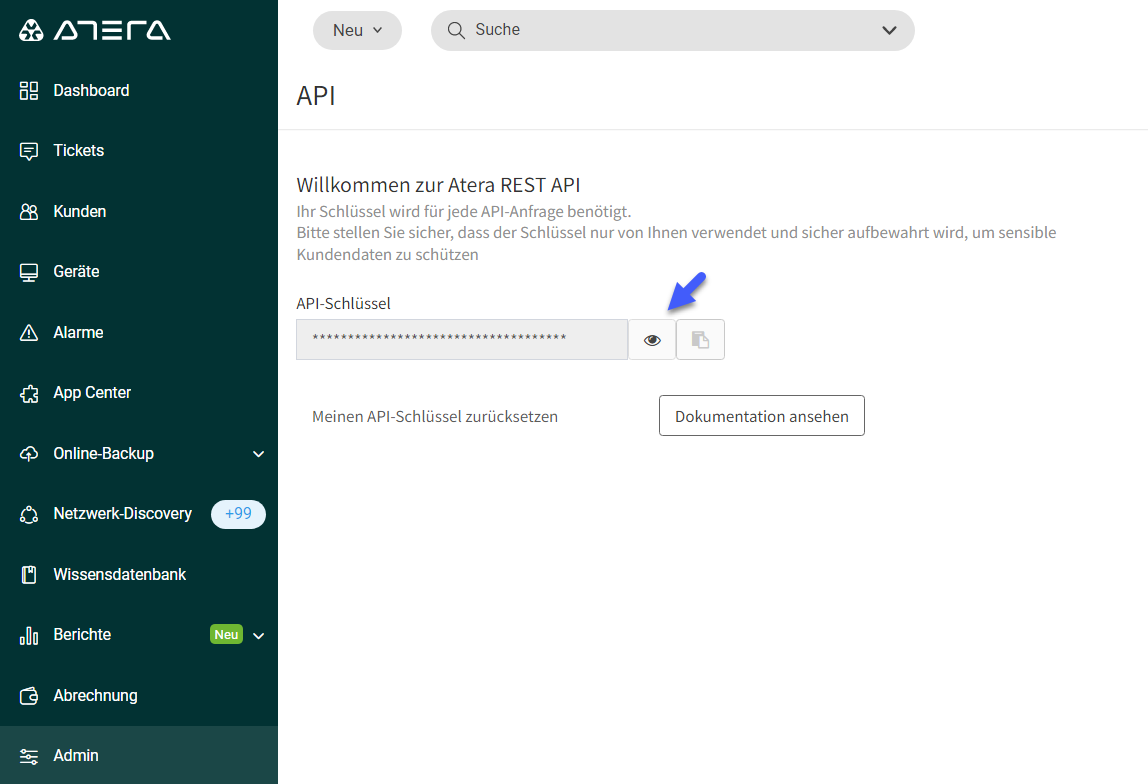Click the Atera logo

[94, 30]
